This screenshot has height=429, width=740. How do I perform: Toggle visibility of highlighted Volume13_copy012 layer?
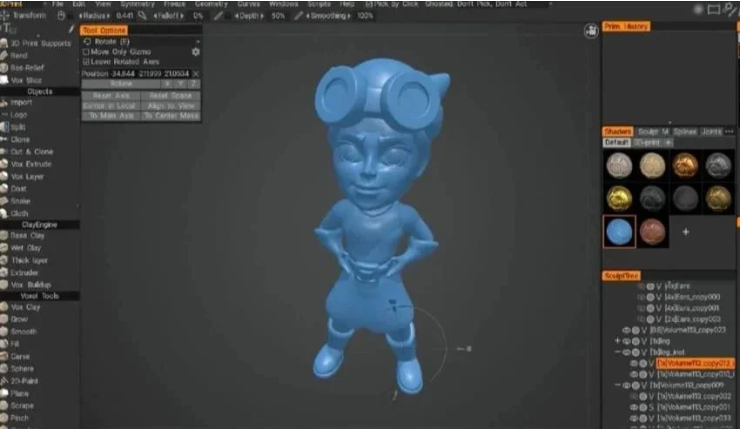[633, 363]
